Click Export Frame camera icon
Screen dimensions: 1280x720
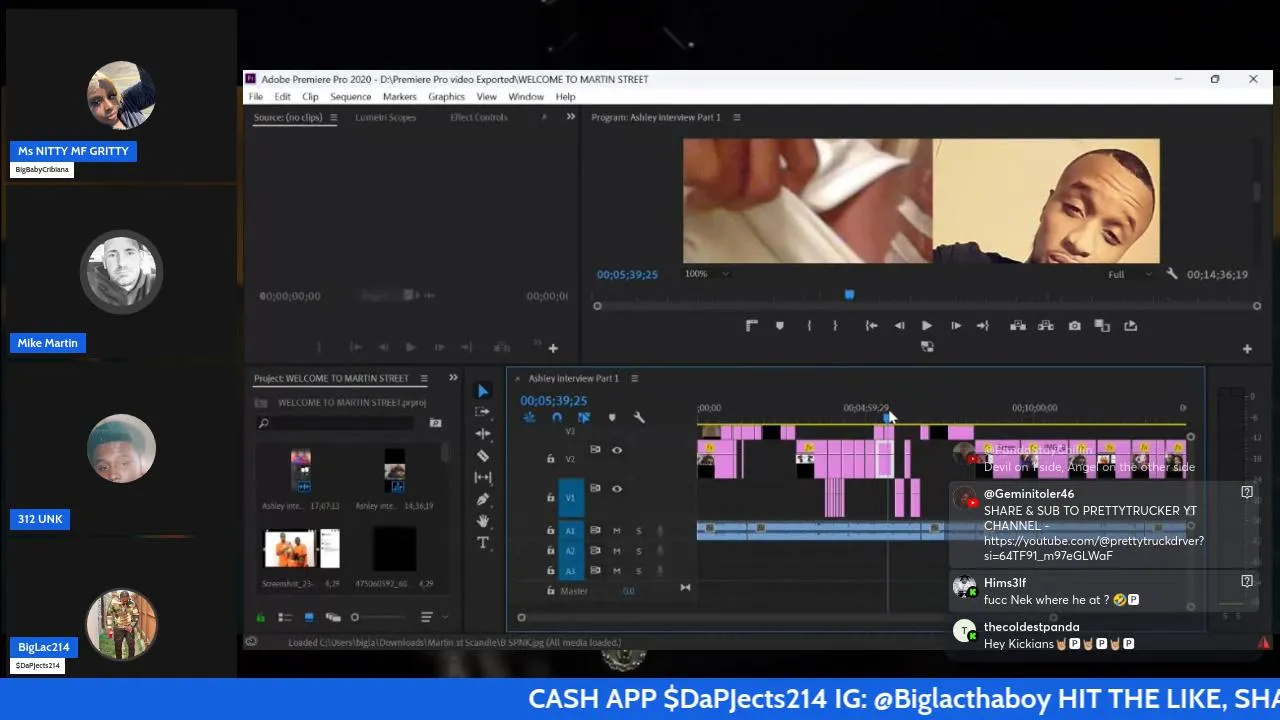[x=1074, y=326]
